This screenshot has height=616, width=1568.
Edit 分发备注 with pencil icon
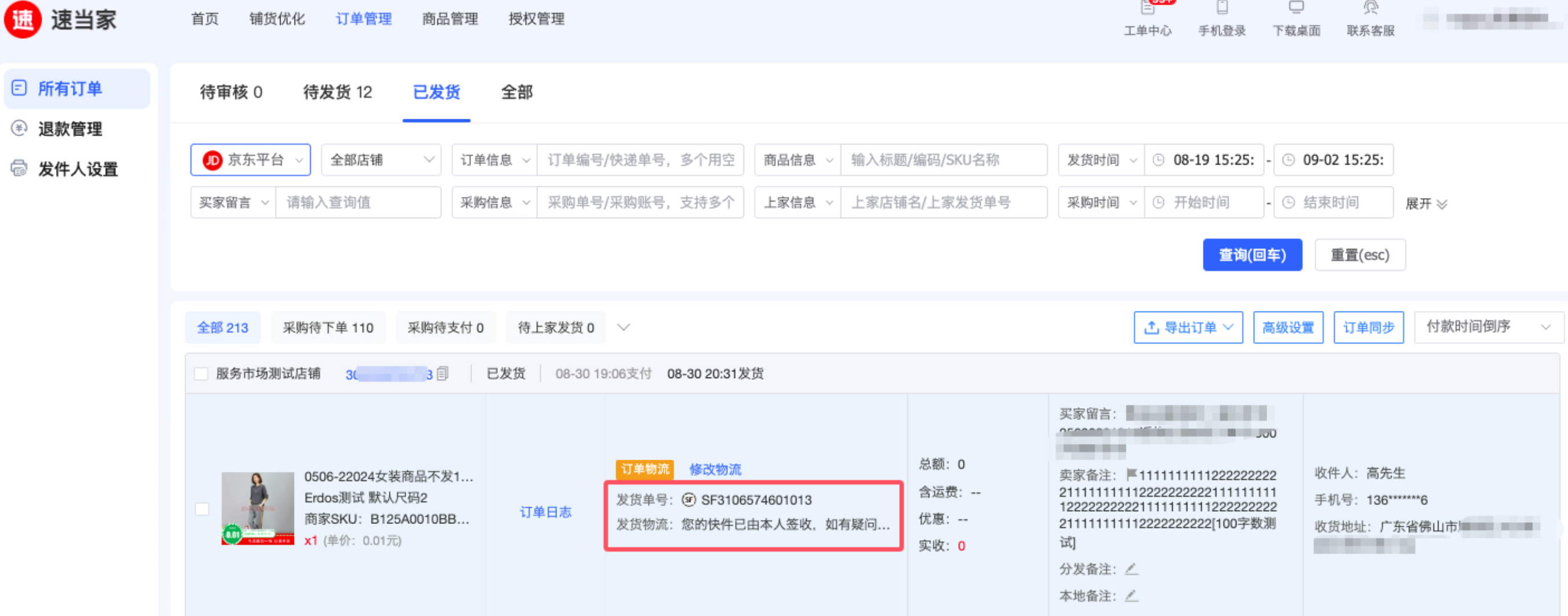(1131, 569)
